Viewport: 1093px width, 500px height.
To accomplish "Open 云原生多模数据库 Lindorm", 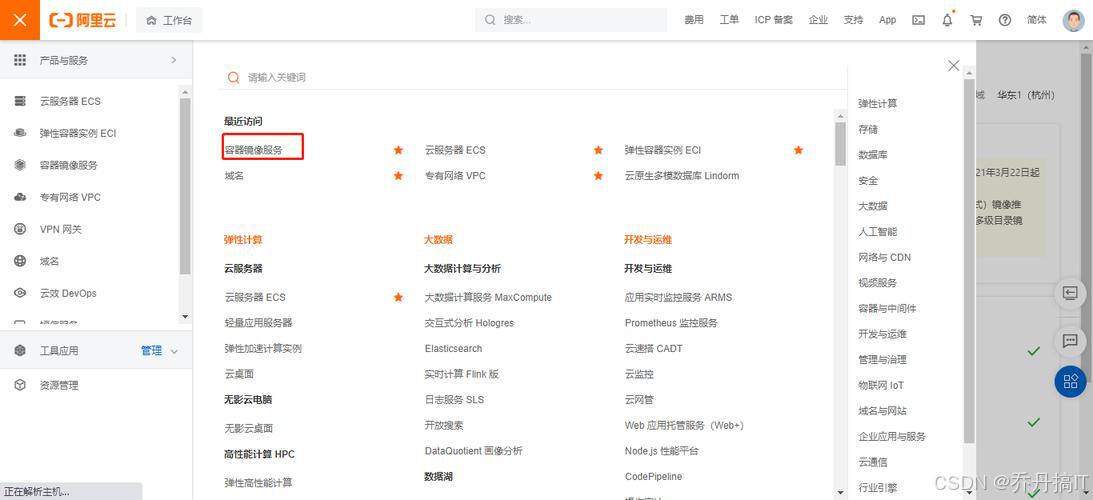I will [x=682, y=176].
